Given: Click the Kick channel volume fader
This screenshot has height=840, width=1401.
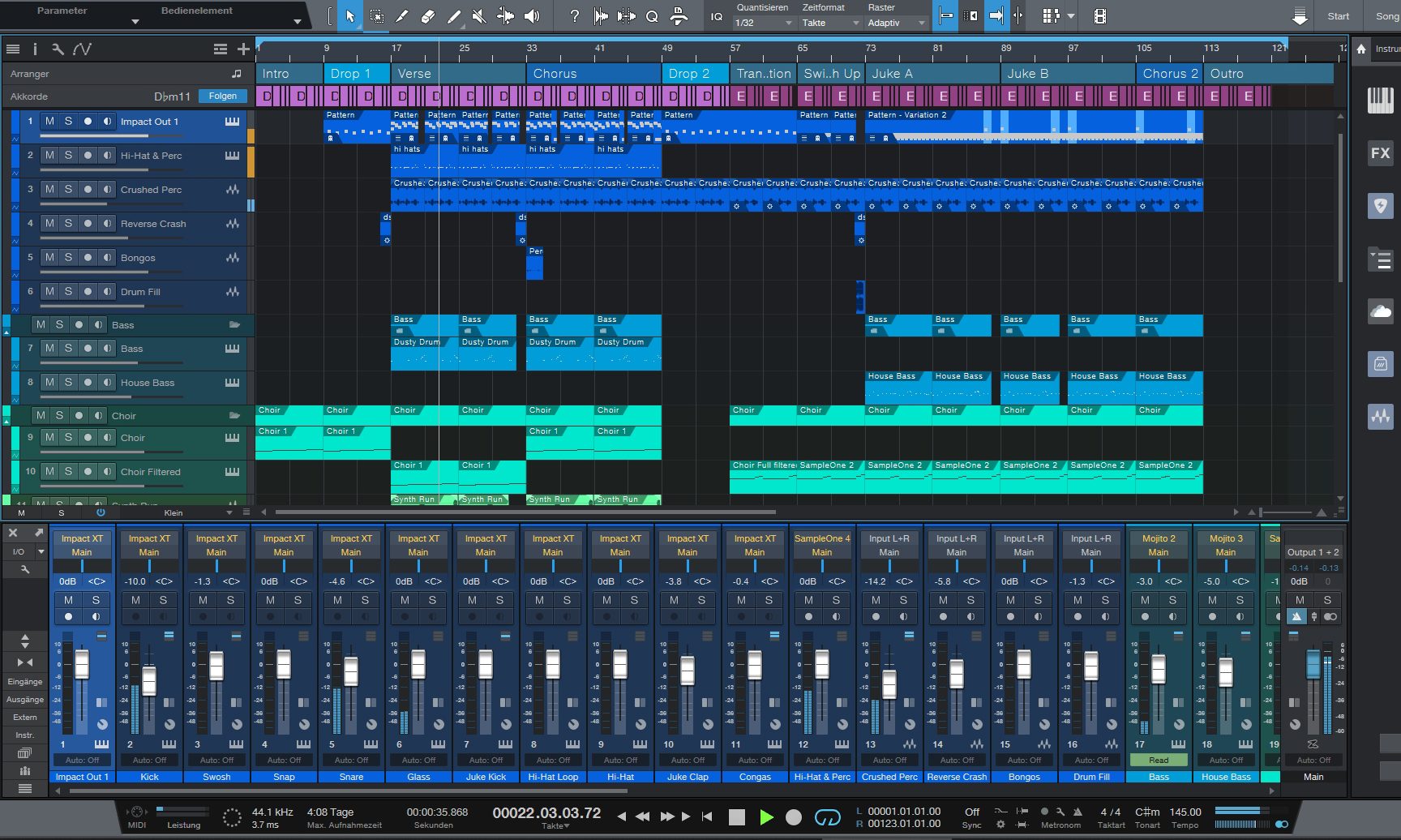Looking at the screenshot, I should coord(149,680).
